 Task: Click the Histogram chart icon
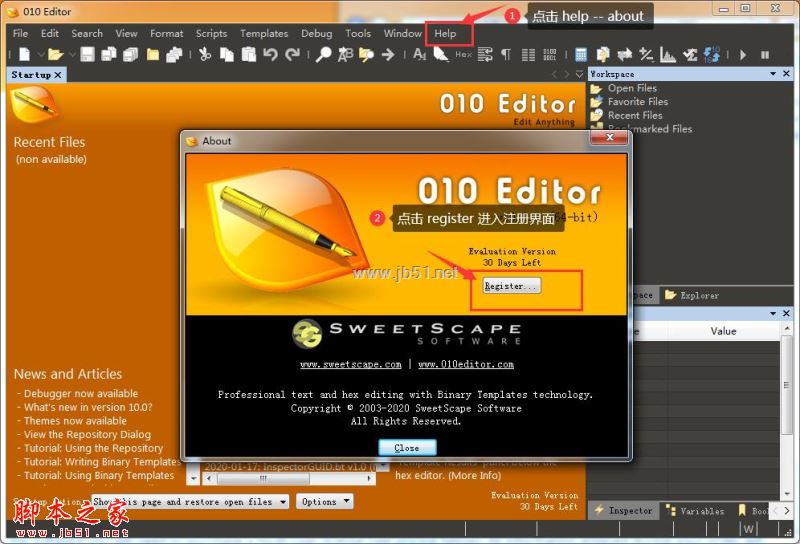(x=667, y=54)
